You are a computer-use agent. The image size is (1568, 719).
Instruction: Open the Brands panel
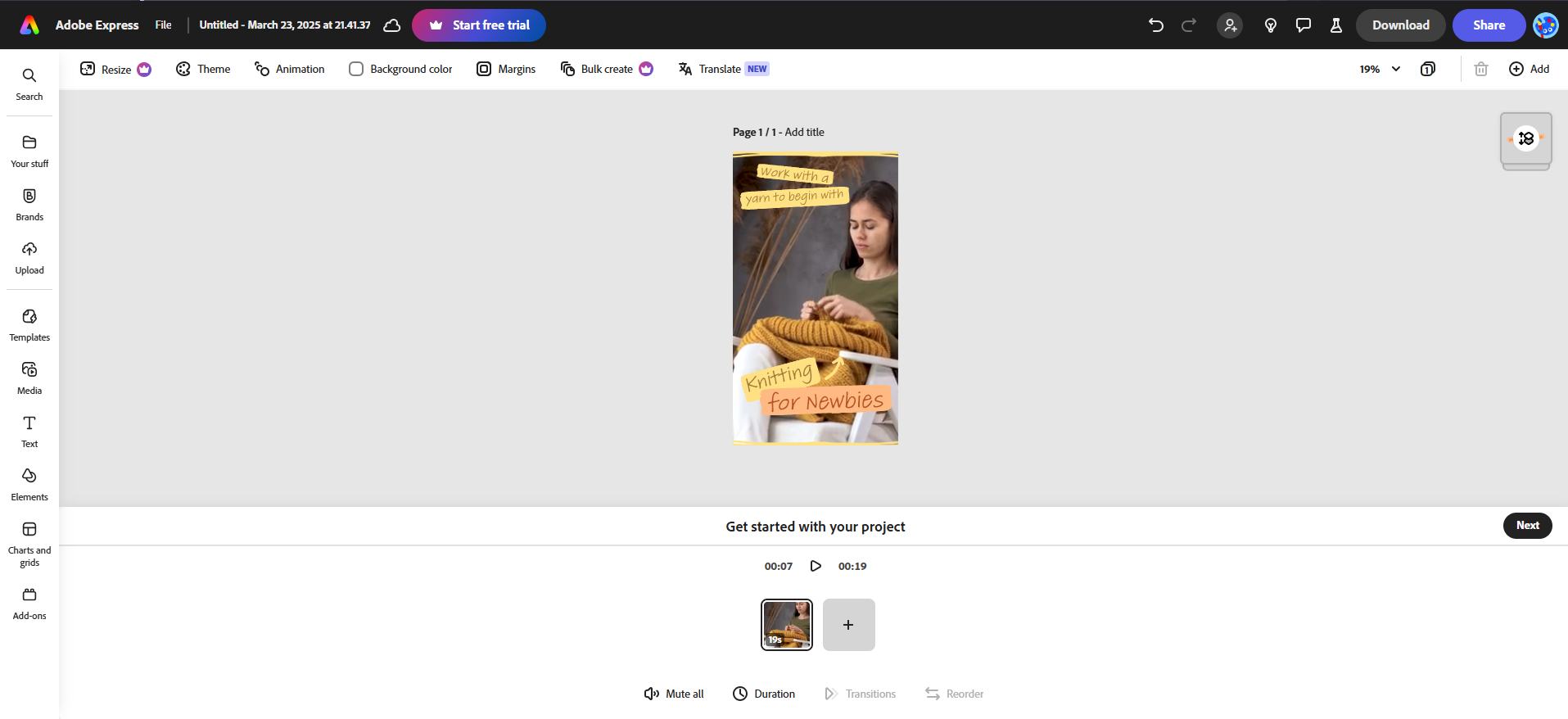[x=29, y=205]
